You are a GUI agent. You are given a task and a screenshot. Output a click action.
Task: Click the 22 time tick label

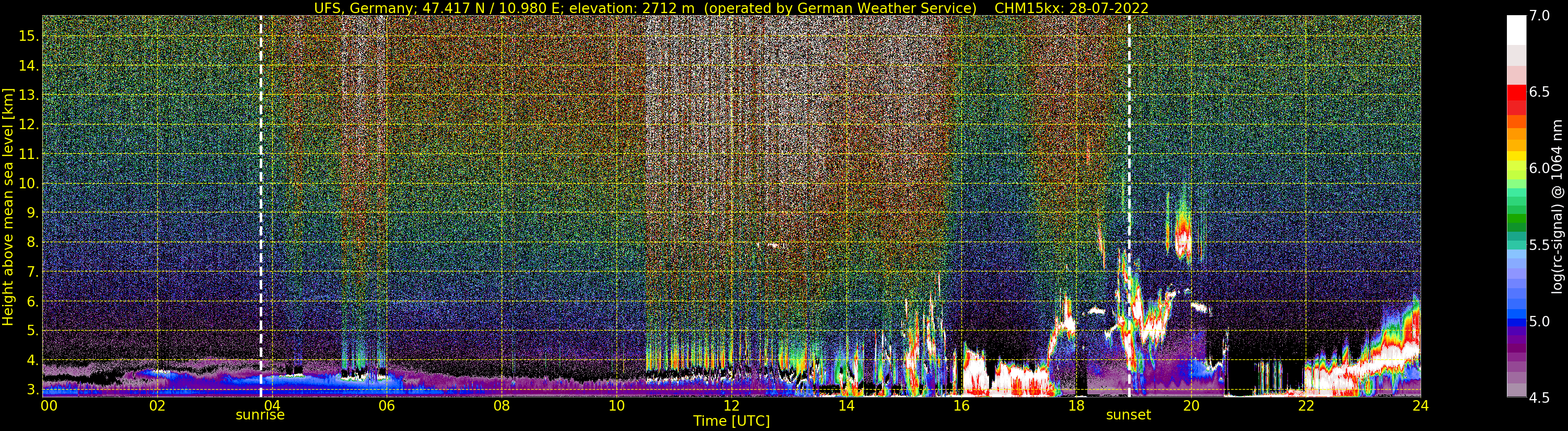click(x=1306, y=405)
